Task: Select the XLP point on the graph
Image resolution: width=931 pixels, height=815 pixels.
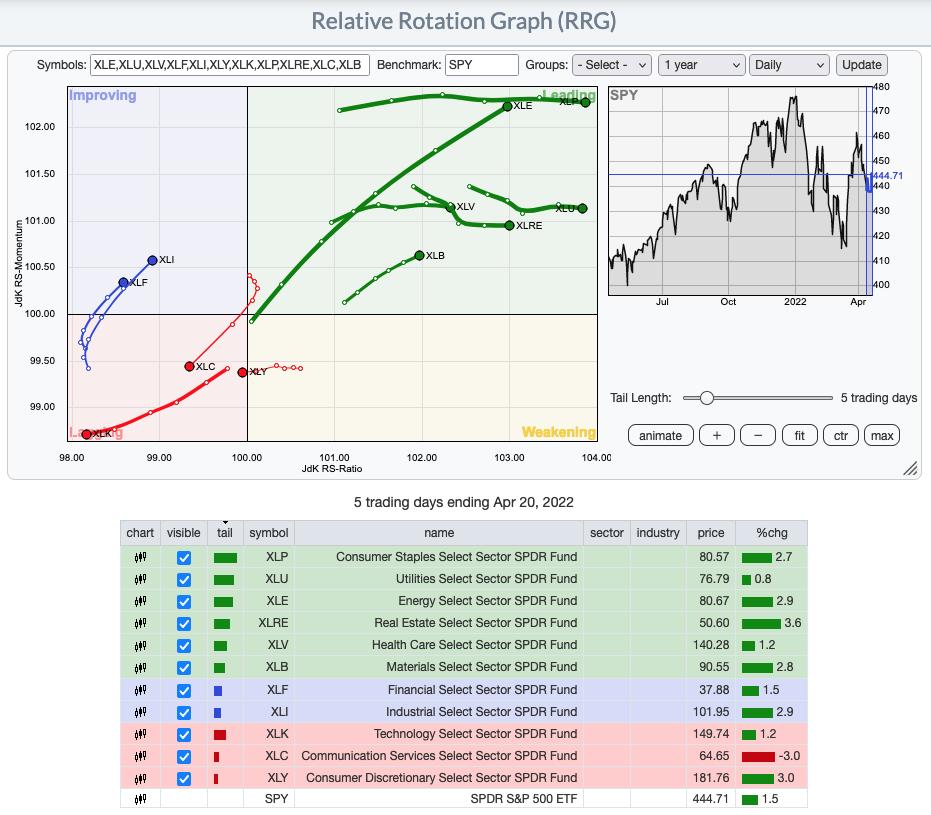Action: tap(585, 102)
